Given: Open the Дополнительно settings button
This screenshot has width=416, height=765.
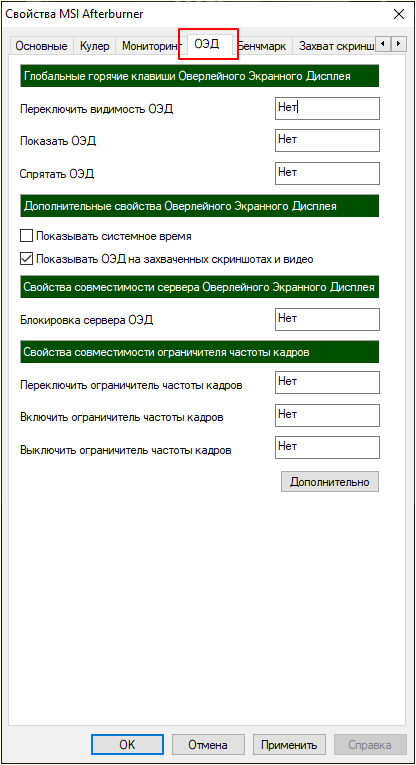Looking at the screenshot, I should [x=330, y=482].
